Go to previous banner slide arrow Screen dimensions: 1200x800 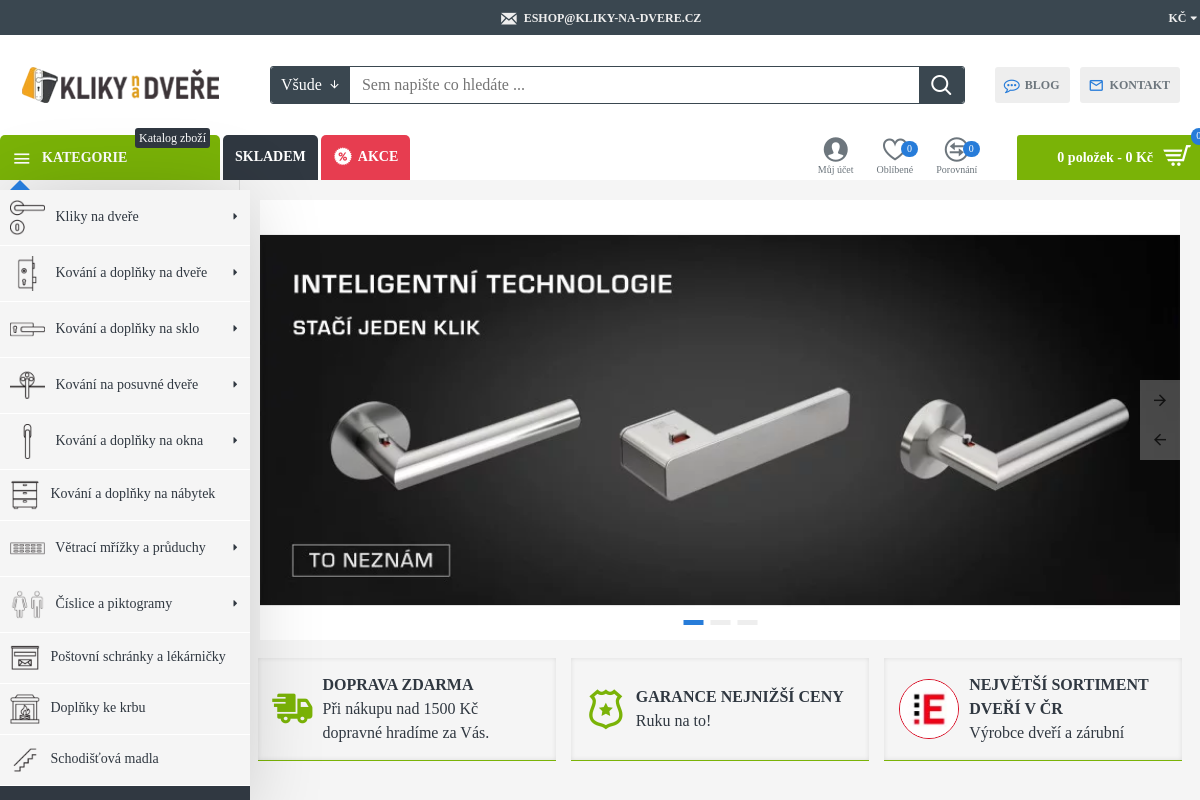point(1160,440)
